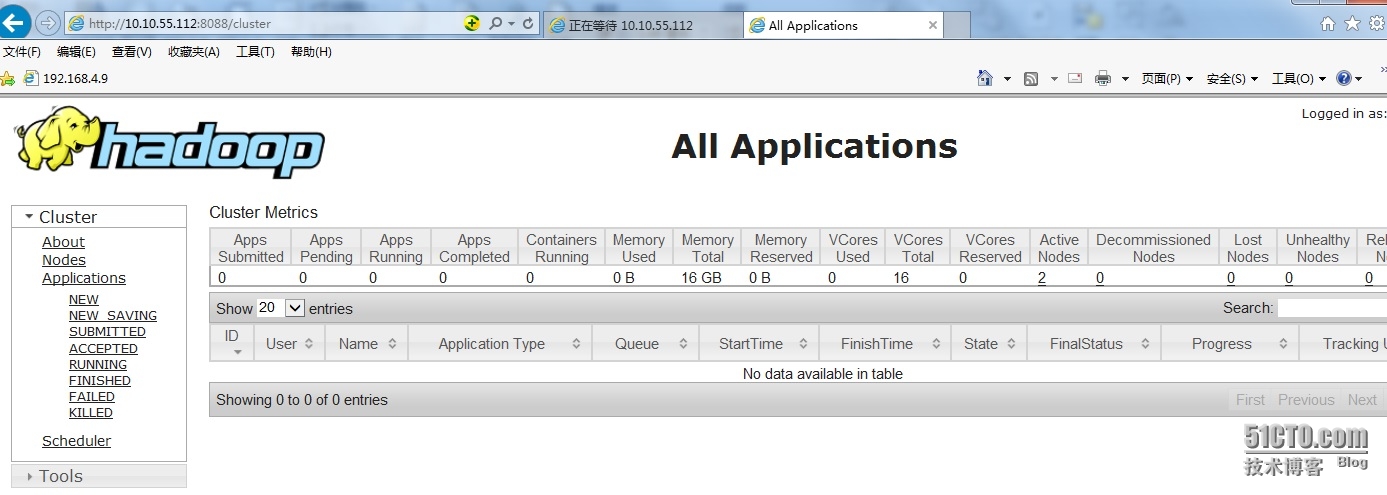This screenshot has width=1387, height=495.
Task: Filter applications by KILLED state
Action: pos(91,412)
